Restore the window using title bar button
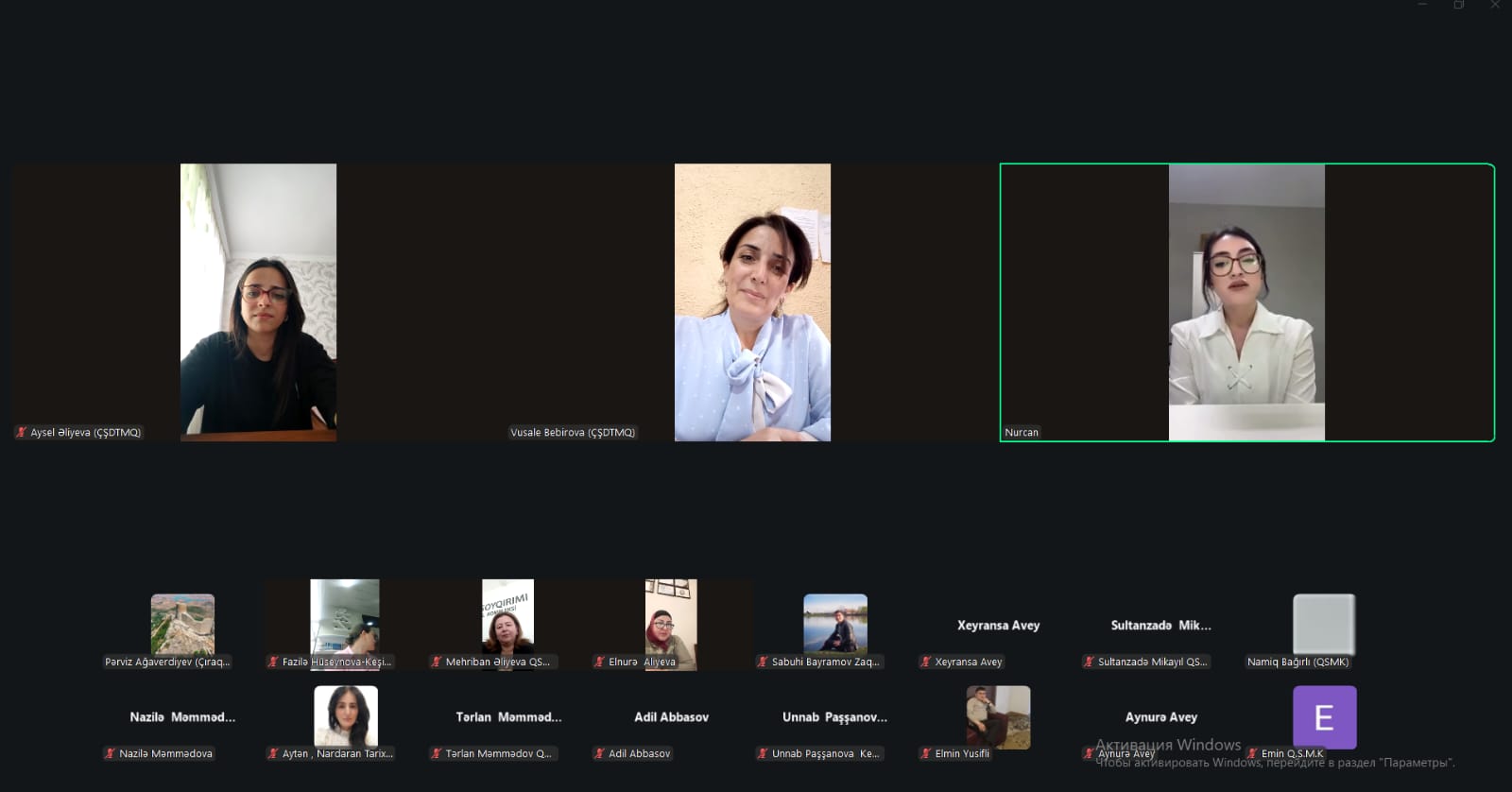The width and height of the screenshot is (1512, 792). tap(1459, 5)
